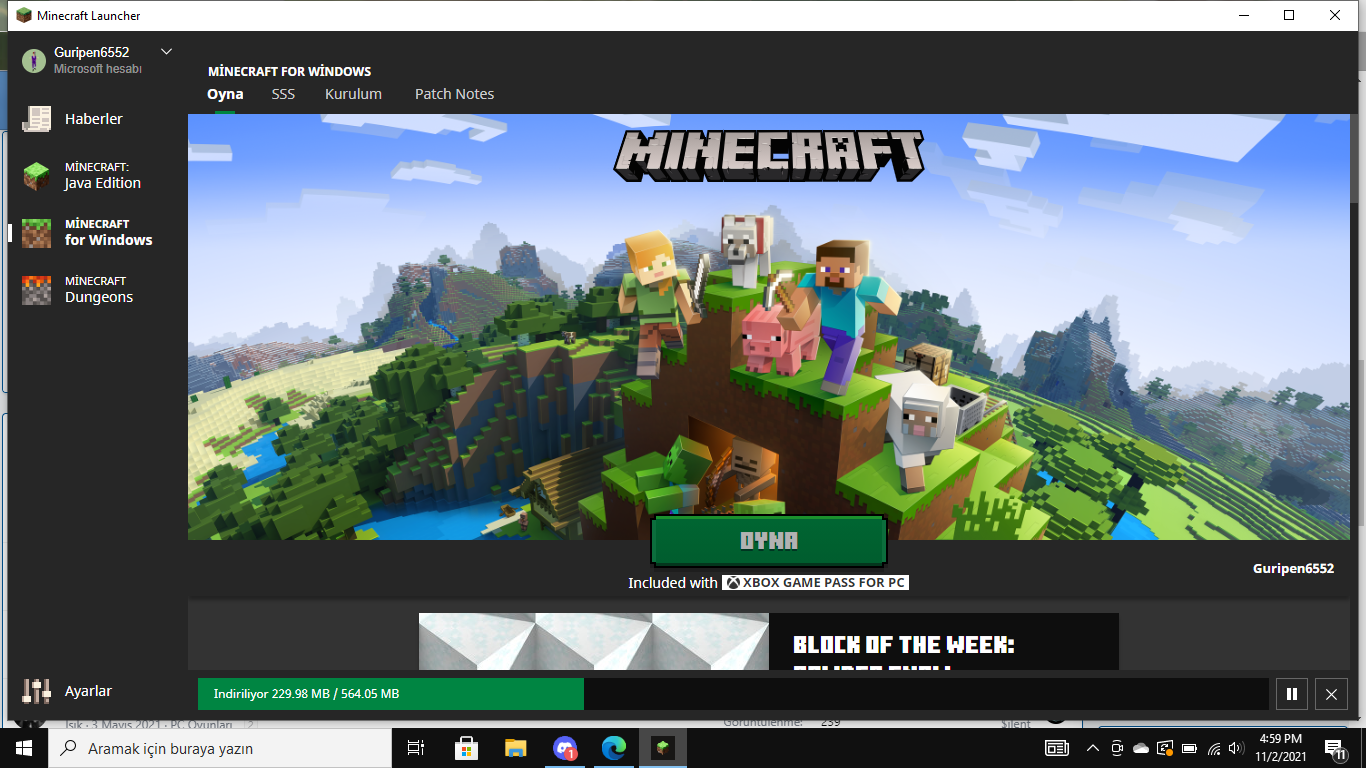
Task: Select Minecraft Dungeons icon in sidebar
Action: pos(37,290)
